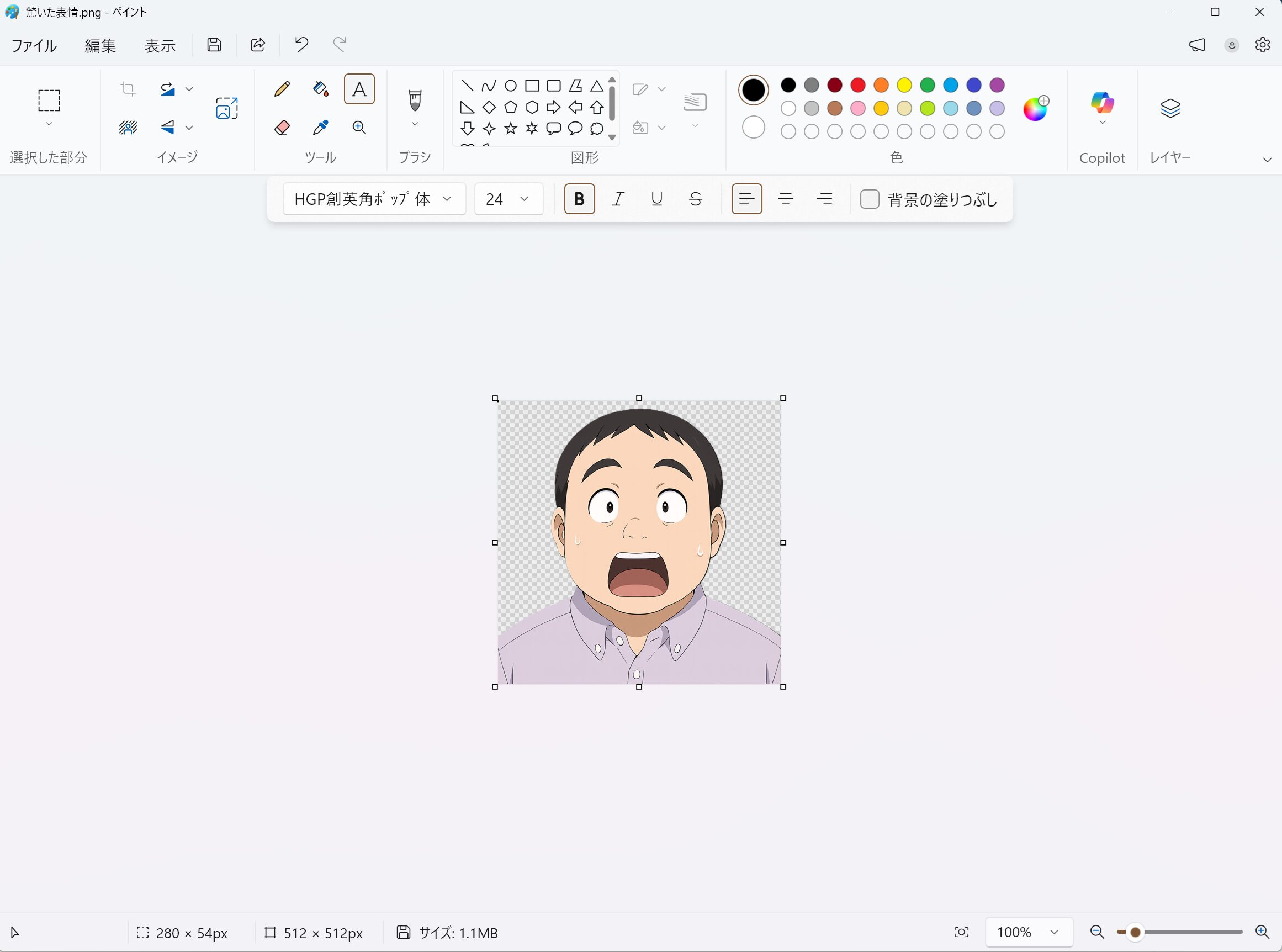The image size is (1282, 952).
Task: Open the Layers panel
Action: coord(1169,108)
